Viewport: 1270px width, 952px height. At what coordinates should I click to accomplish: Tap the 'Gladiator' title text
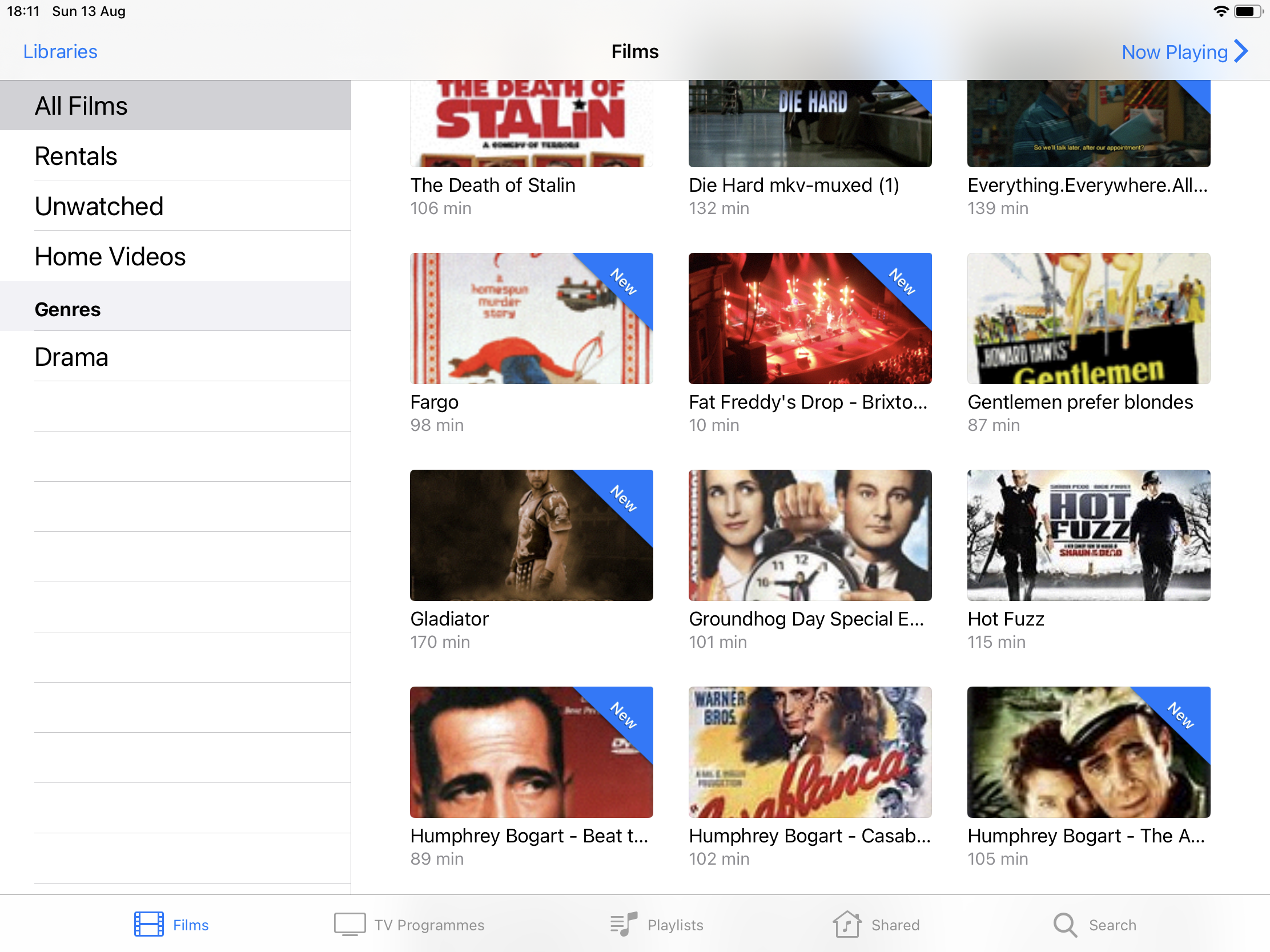point(449,619)
